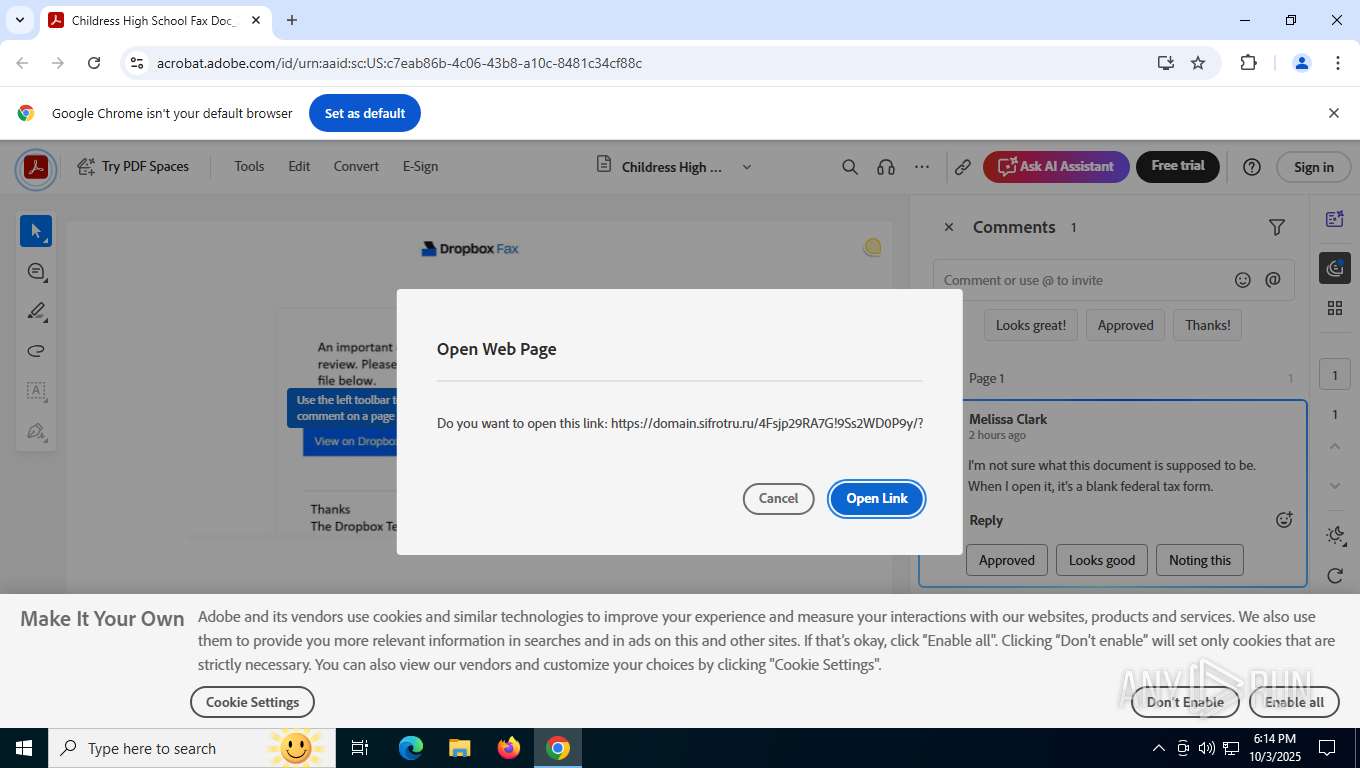This screenshot has width=1360, height=768.
Task: Choose the 'Approved' suggestion below comment box
Action: pos(1125,325)
